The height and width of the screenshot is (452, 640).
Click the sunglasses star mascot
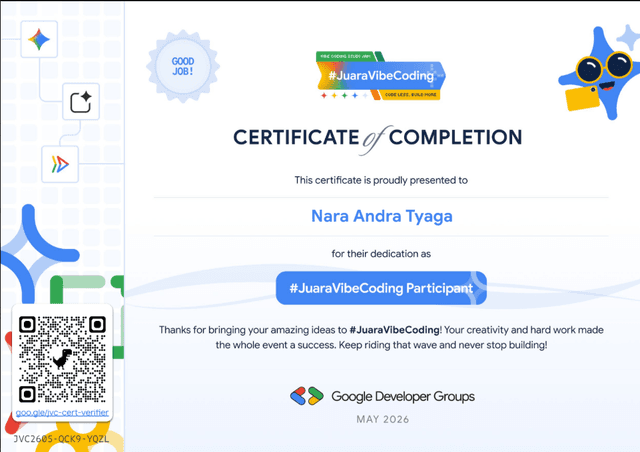point(598,73)
